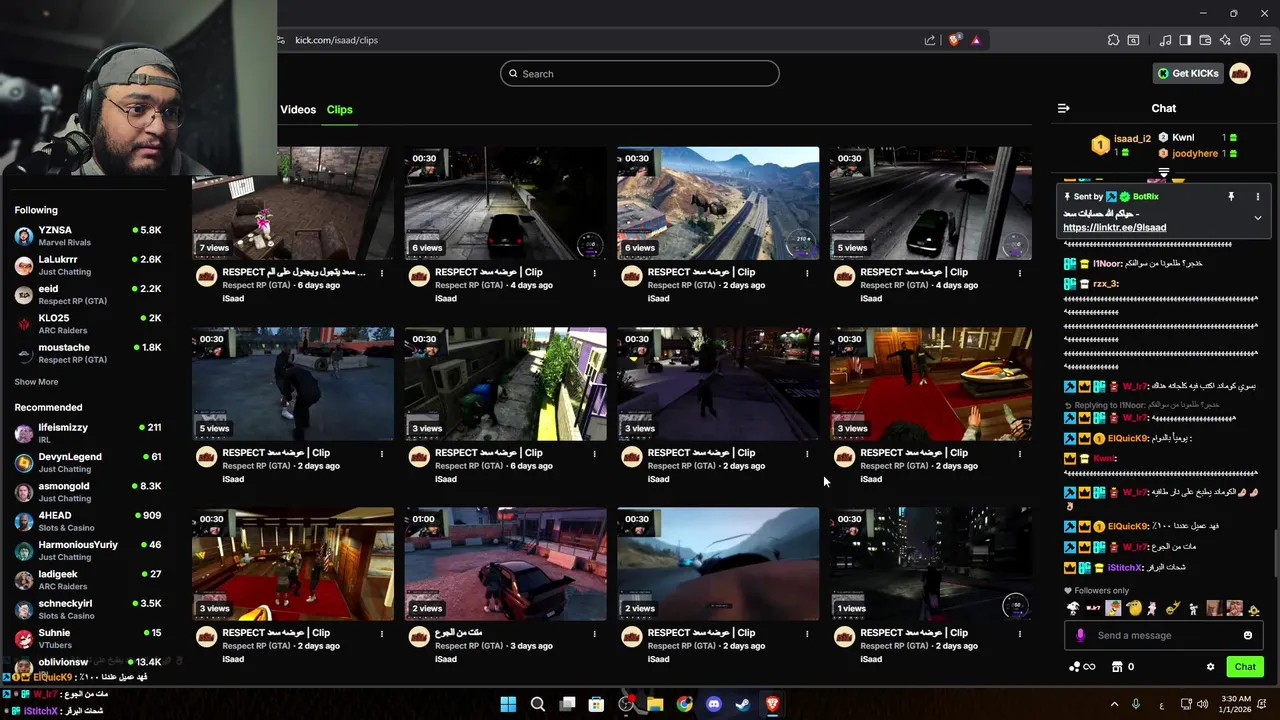This screenshot has width=1280, height=720.
Task: Open Discord from the taskbar
Action: tap(713, 704)
